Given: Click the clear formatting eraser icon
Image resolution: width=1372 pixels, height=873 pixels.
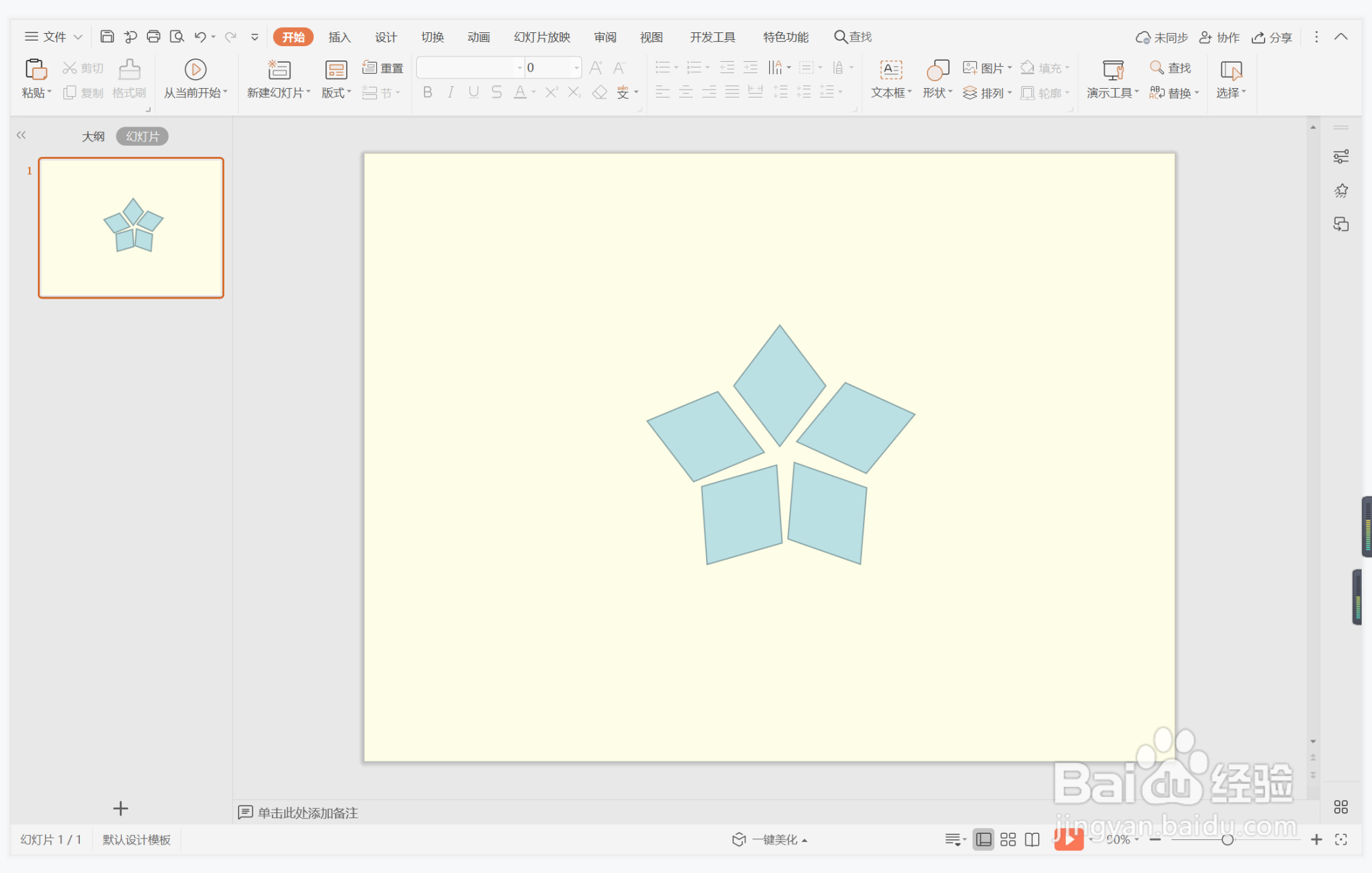Looking at the screenshot, I should point(600,92).
